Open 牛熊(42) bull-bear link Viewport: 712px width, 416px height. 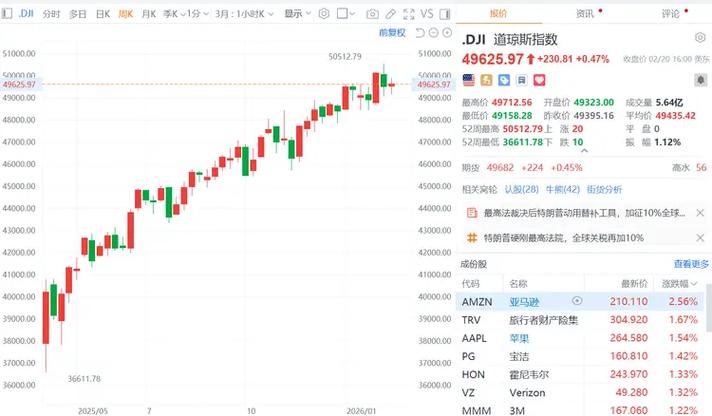coord(563,189)
